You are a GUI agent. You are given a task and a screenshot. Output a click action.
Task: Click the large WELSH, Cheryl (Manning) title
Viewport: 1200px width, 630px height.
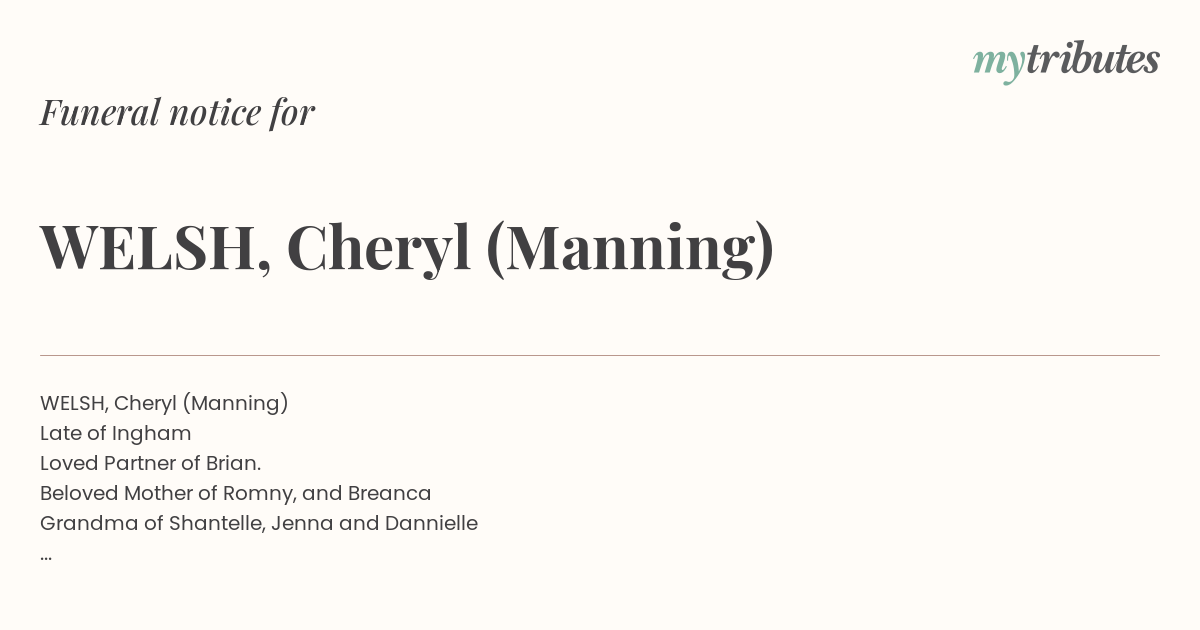[x=407, y=248]
